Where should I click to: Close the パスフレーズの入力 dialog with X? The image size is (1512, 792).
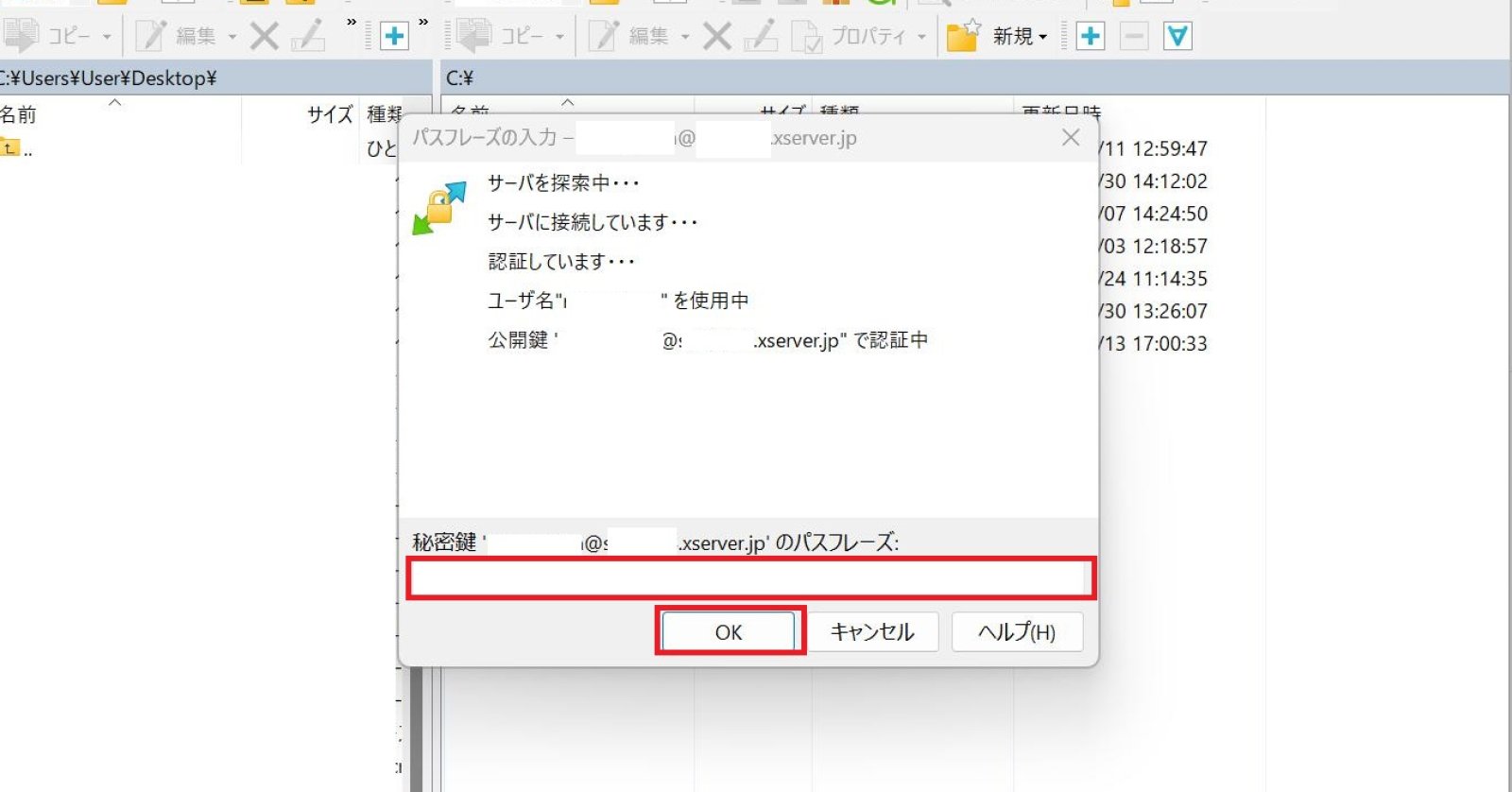[x=1071, y=138]
